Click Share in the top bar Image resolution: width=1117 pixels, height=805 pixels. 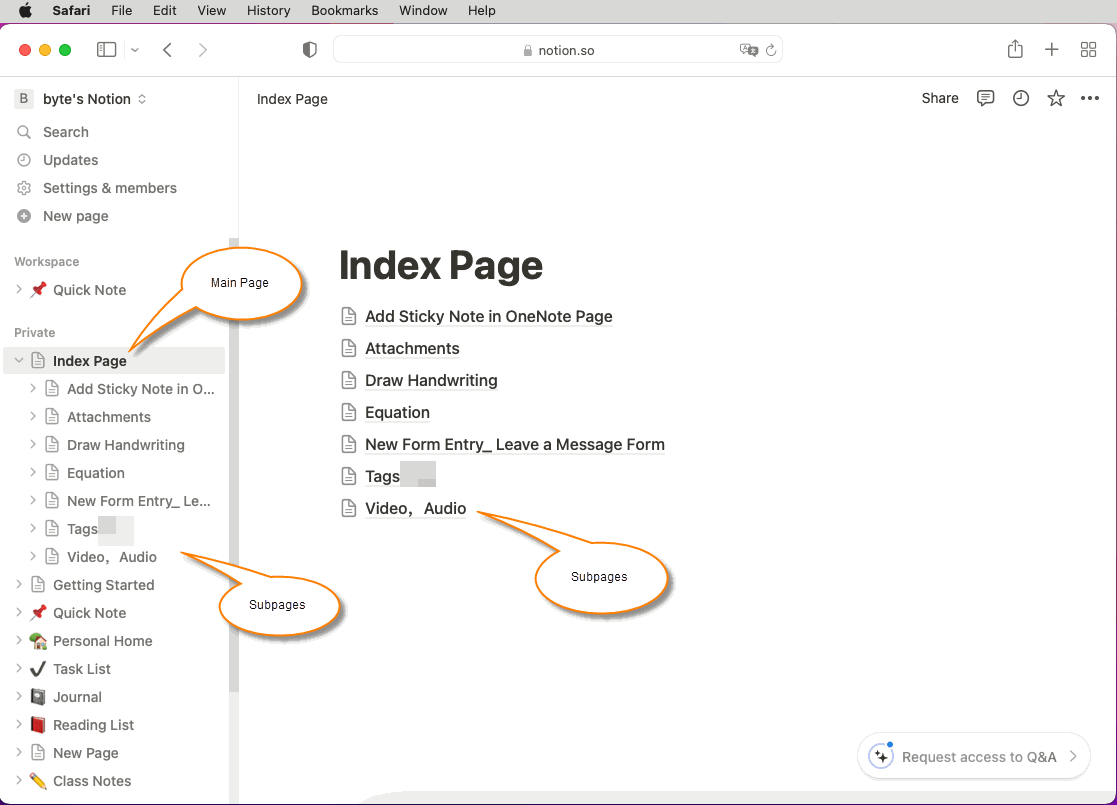point(940,98)
